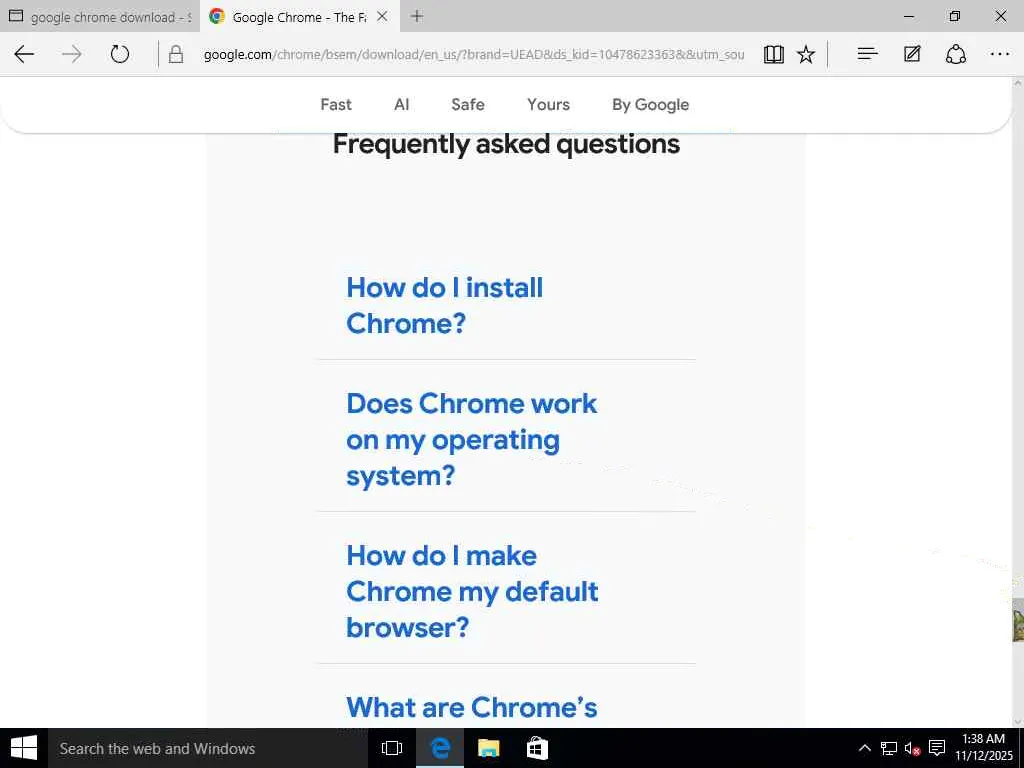
Task: Click the forward navigation arrow
Action: pyautogui.click(x=72, y=54)
